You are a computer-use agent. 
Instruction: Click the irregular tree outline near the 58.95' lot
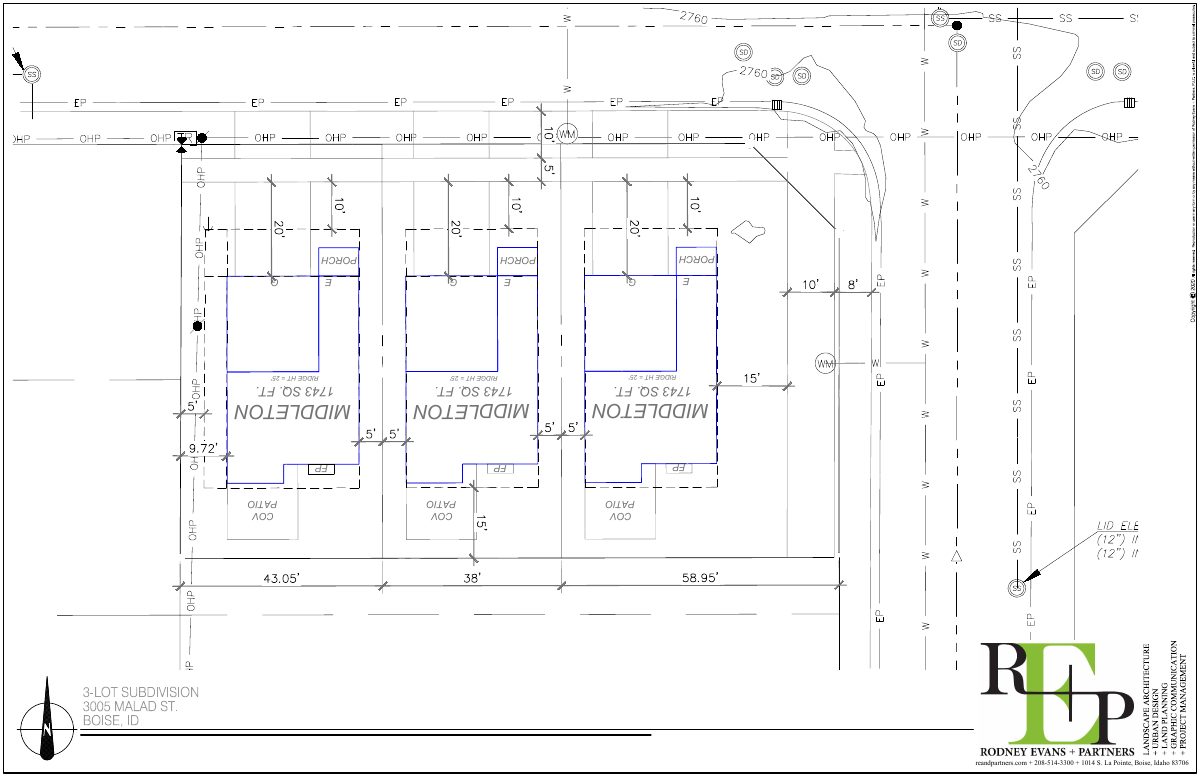[747, 232]
